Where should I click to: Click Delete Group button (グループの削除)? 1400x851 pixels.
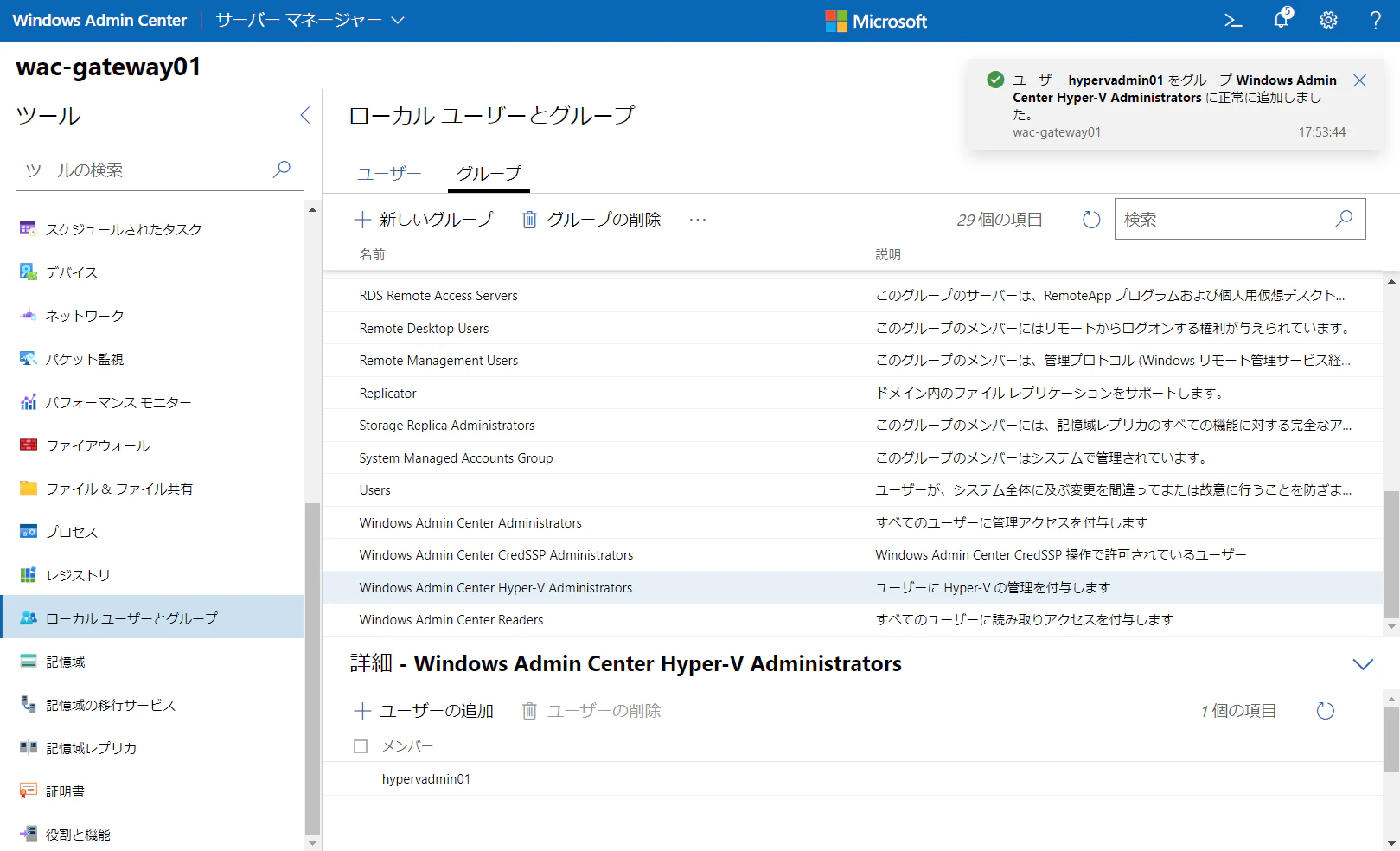click(591, 220)
